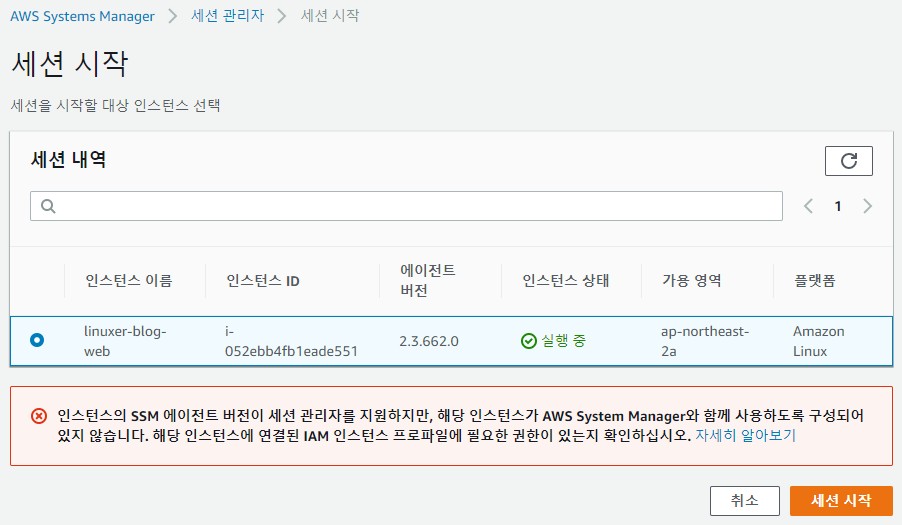Click the 인스턴스 ID column header

tap(263, 281)
